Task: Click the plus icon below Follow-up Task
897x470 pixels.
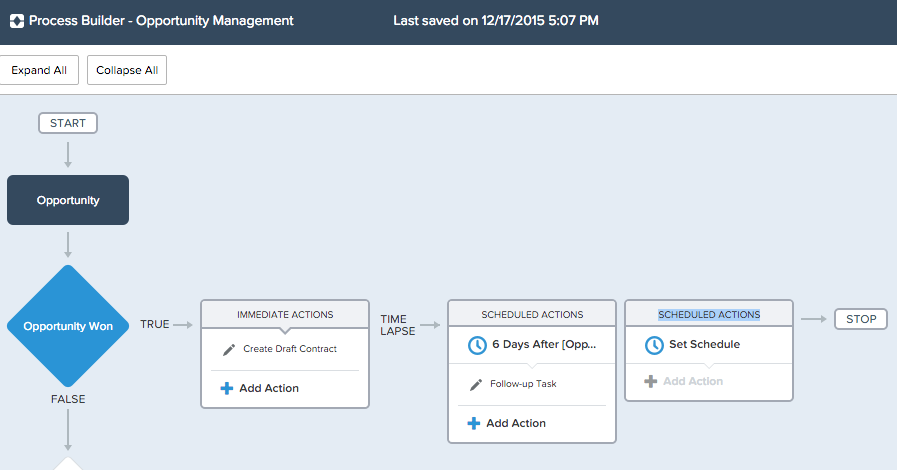Action: pos(474,423)
